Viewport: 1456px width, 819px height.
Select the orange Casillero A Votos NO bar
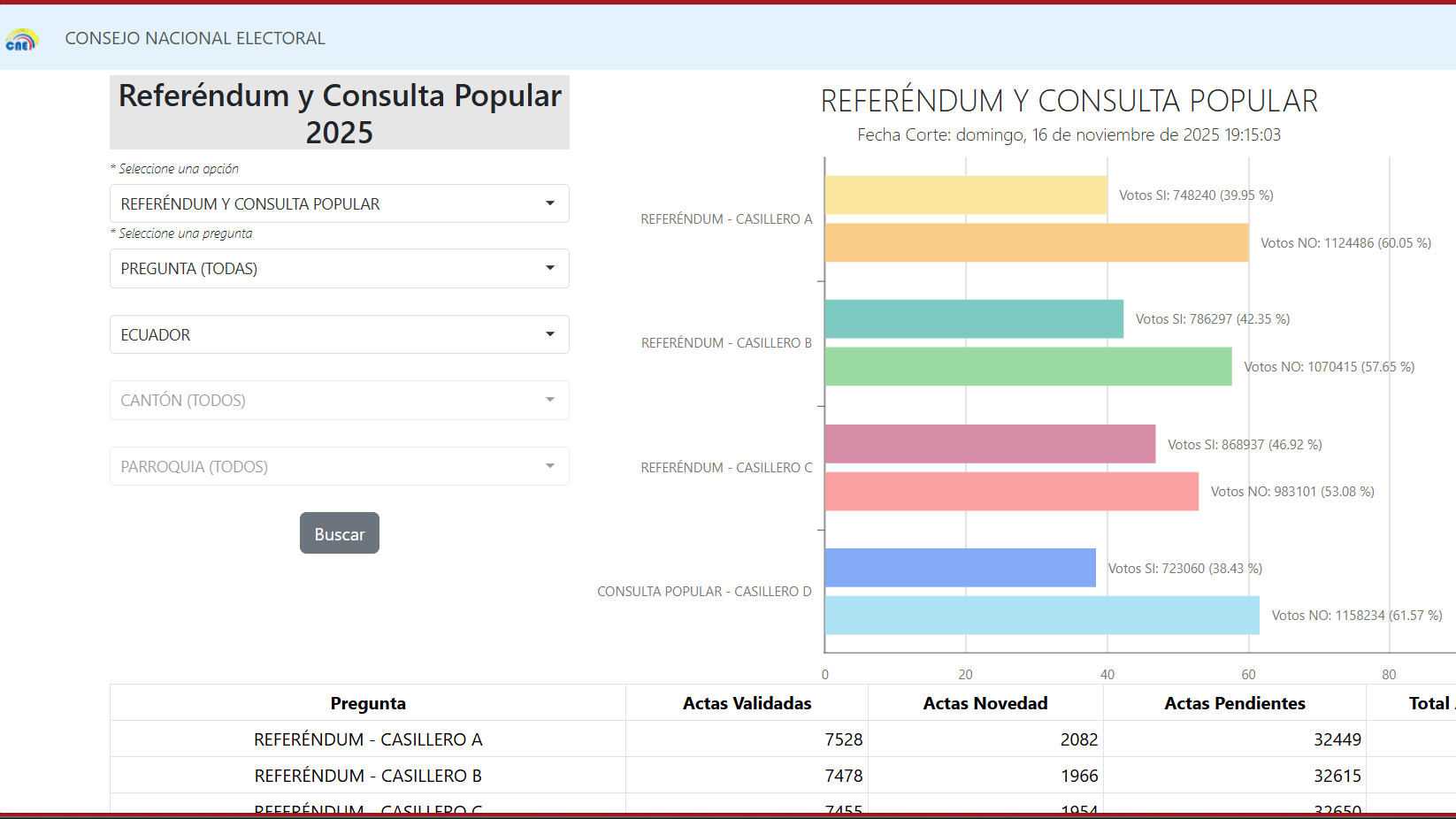1036,242
